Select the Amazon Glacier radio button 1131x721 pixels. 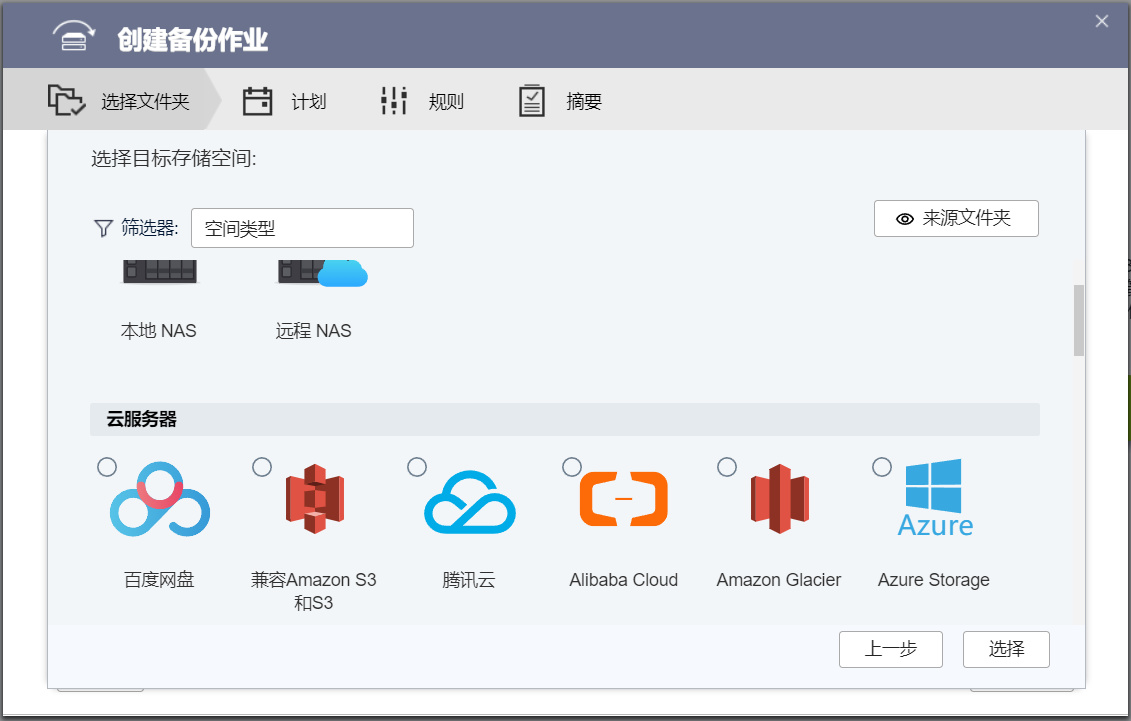pos(727,467)
